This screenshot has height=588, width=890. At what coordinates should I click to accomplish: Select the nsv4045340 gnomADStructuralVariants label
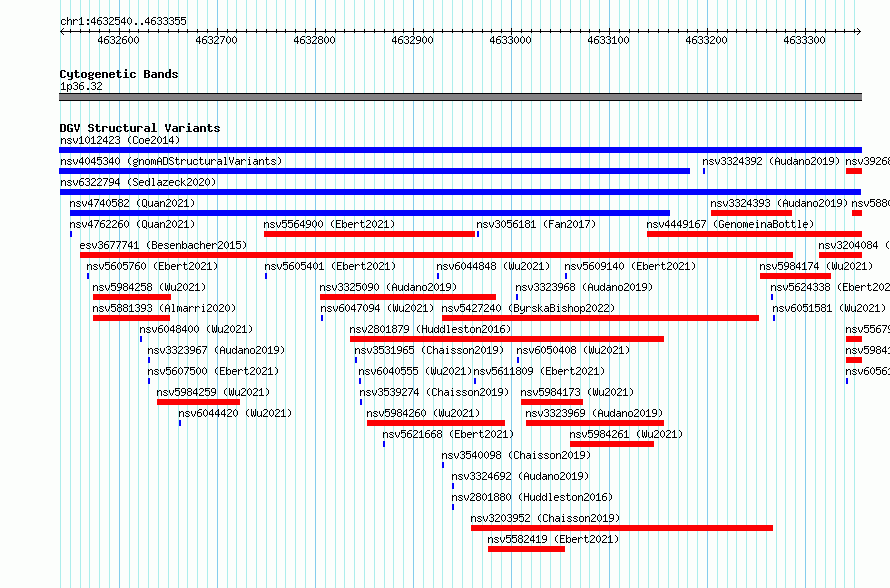[x=171, y=161]
